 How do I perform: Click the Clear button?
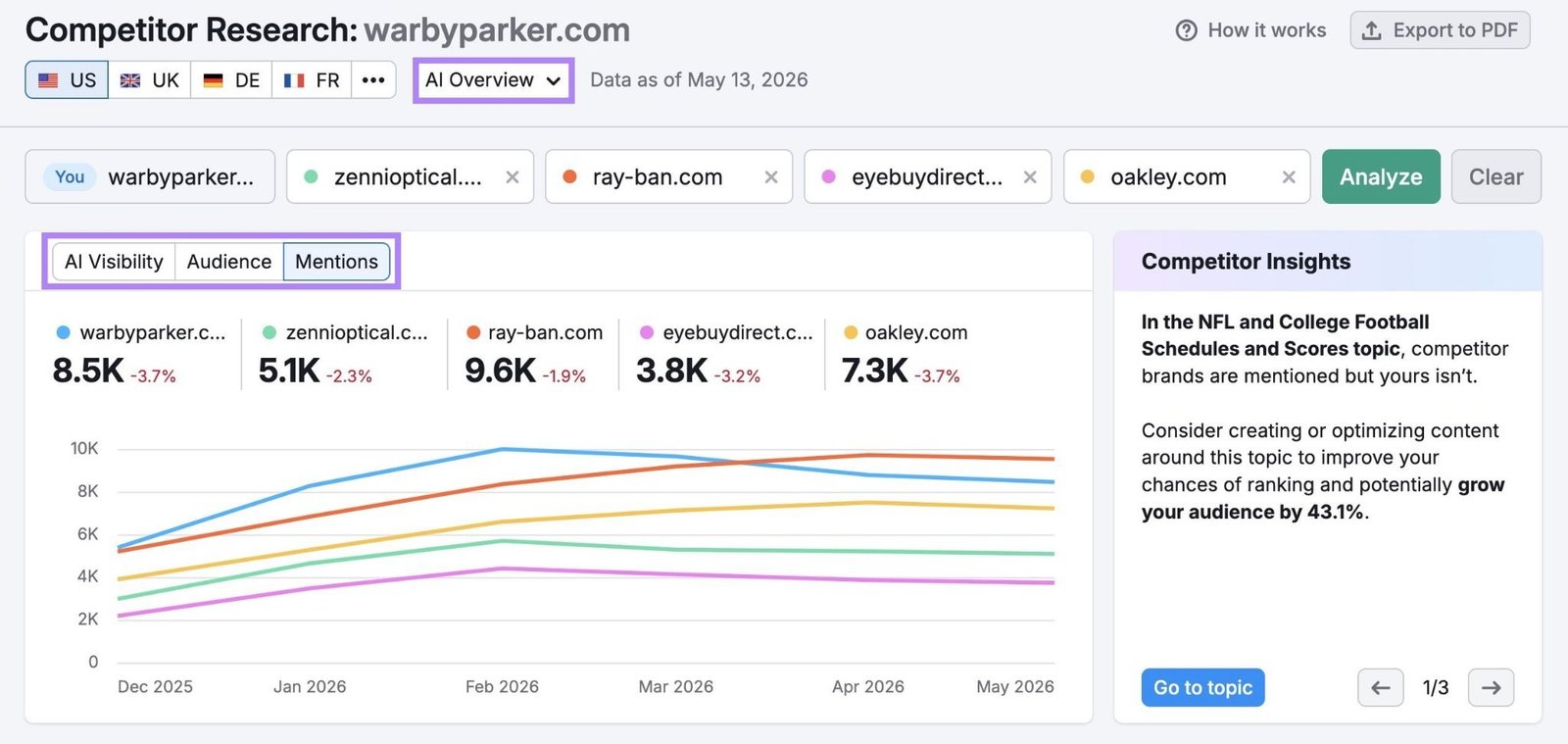[x=1495, y=176]
